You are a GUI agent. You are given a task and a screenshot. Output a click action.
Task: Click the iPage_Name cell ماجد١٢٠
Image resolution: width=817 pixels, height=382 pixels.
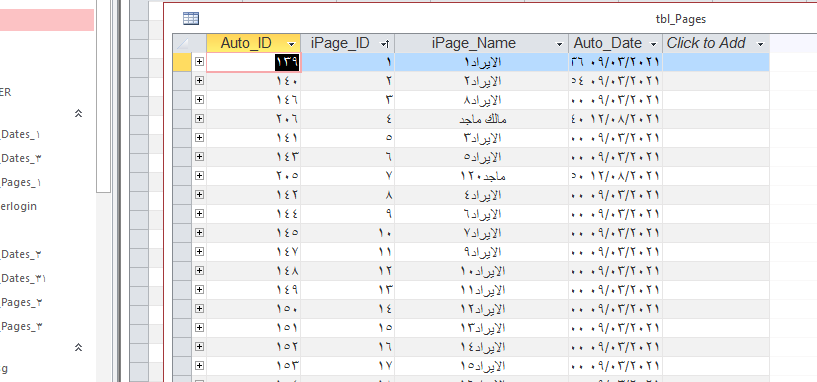pos(481,176)
